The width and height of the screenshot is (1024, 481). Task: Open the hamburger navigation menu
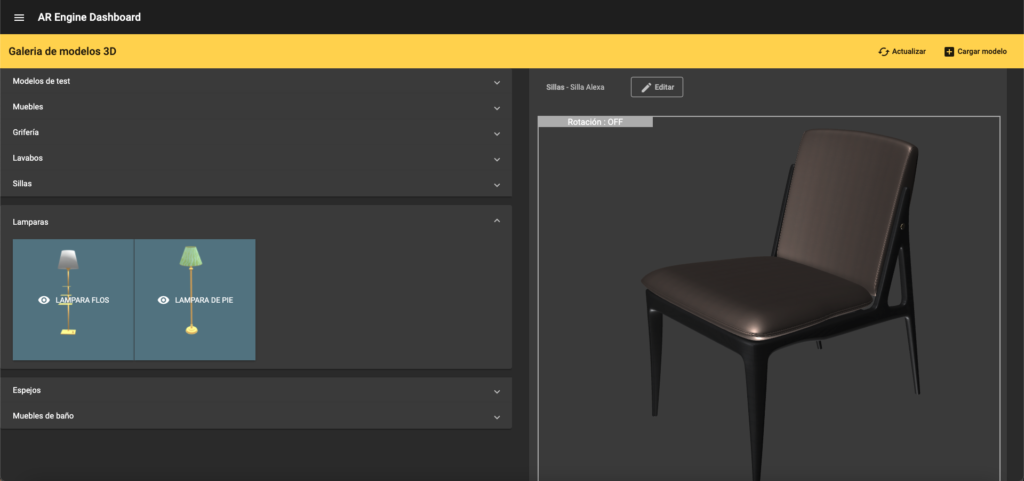[19, 17]
